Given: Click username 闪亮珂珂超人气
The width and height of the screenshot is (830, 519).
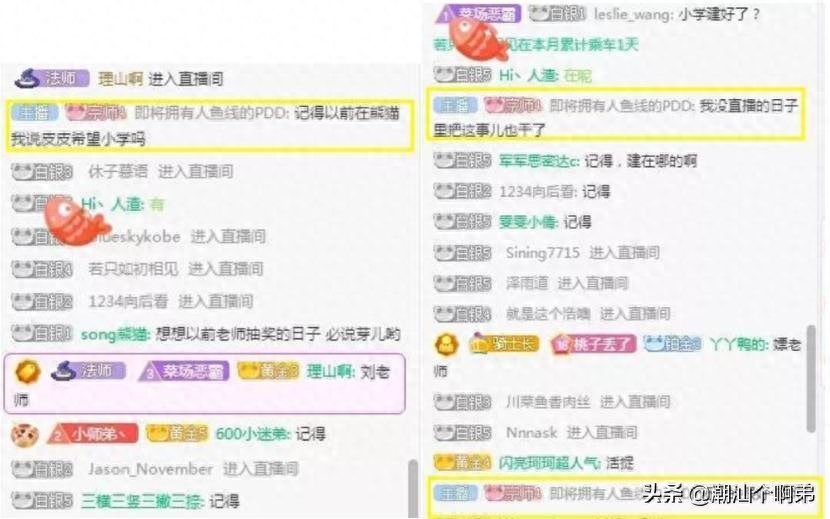Looking at the screenshot, I should pos(549,464).
